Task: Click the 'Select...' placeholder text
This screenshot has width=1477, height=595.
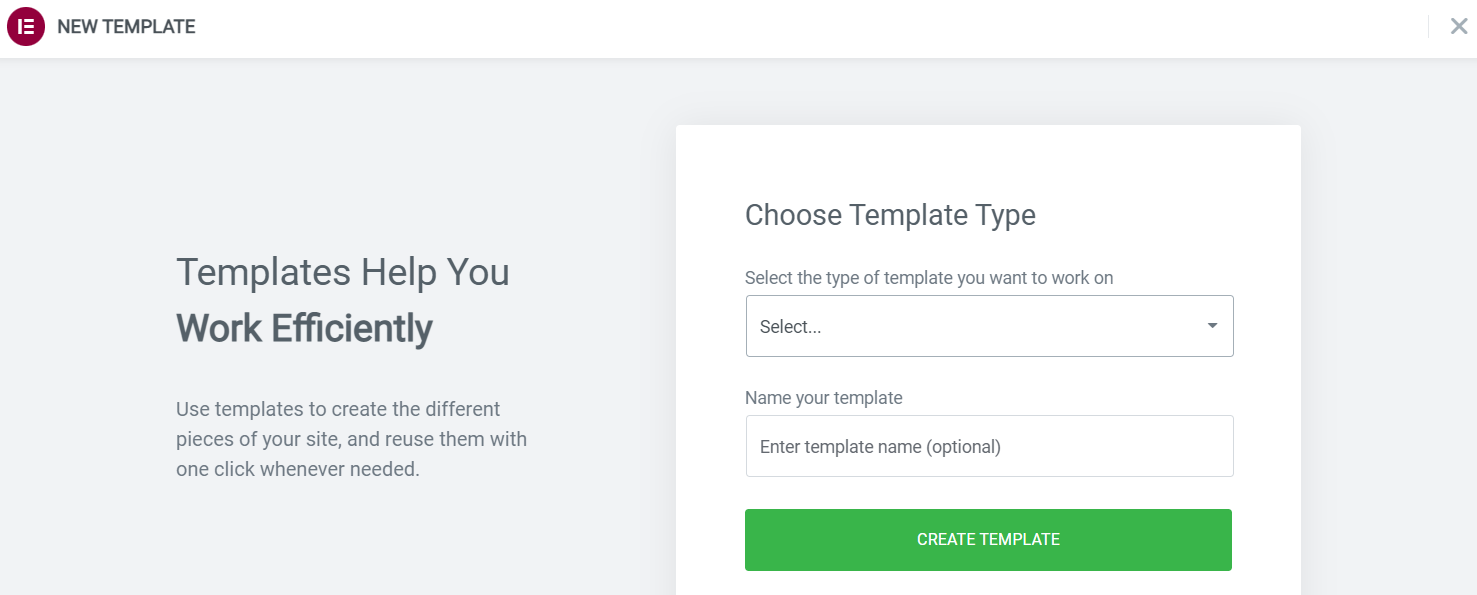Action: click(x=790, y=327)
